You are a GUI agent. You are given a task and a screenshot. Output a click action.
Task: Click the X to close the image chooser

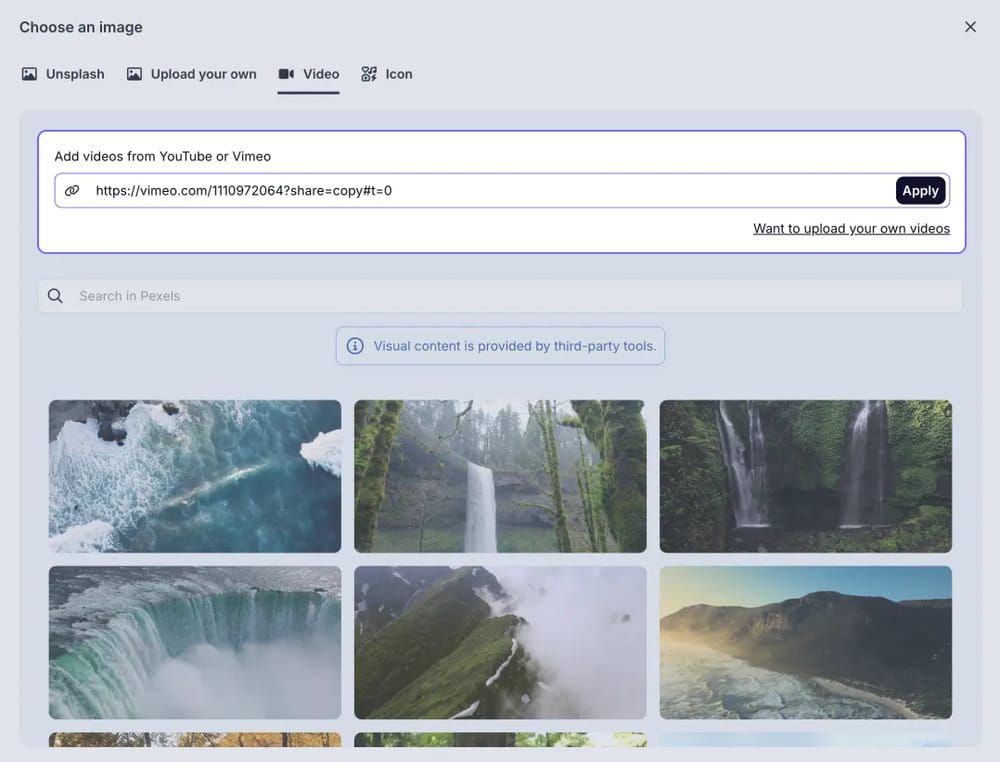(970, 27)
